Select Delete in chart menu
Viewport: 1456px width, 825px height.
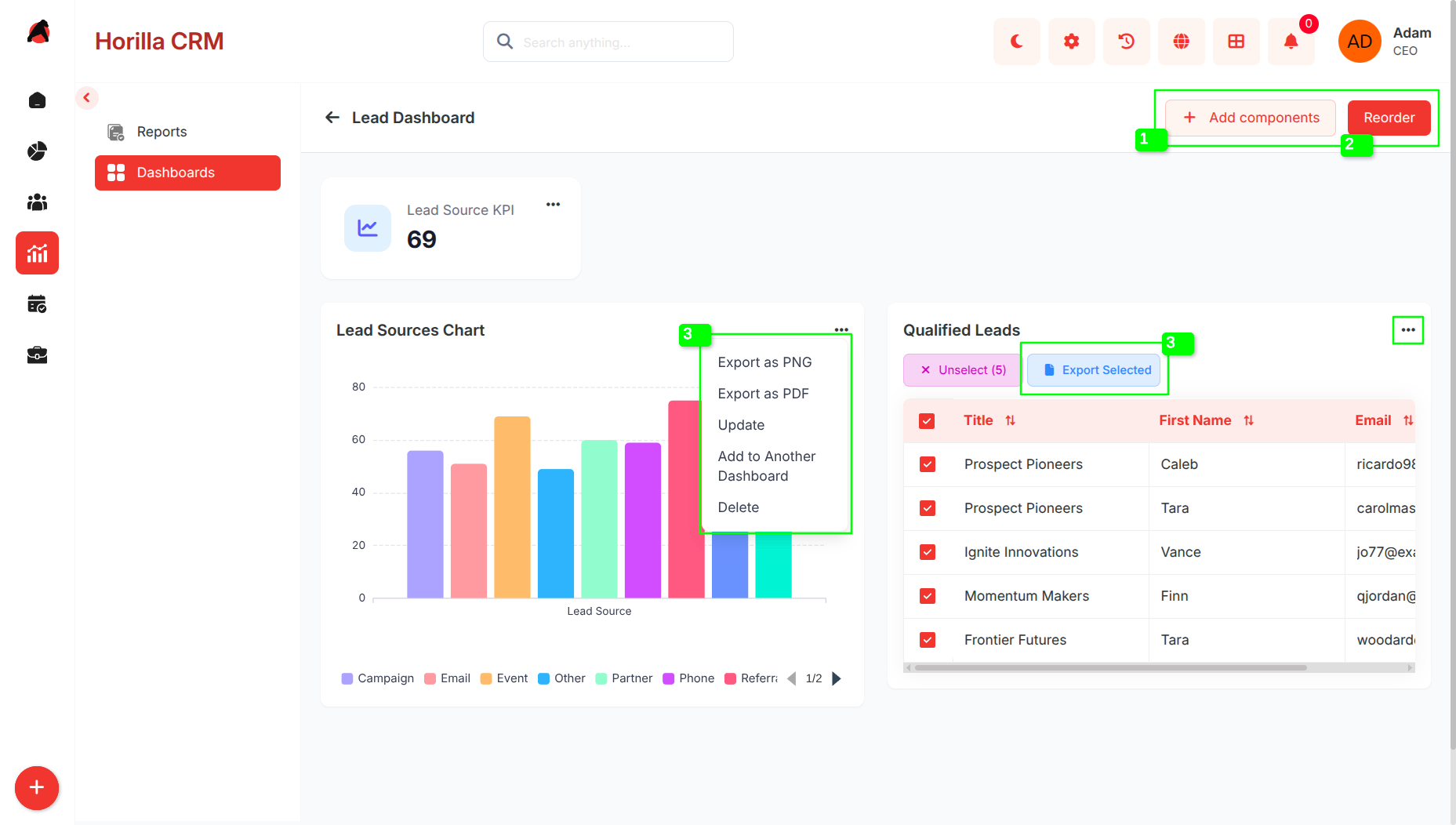pyautogui.click(x=739, y=507)
